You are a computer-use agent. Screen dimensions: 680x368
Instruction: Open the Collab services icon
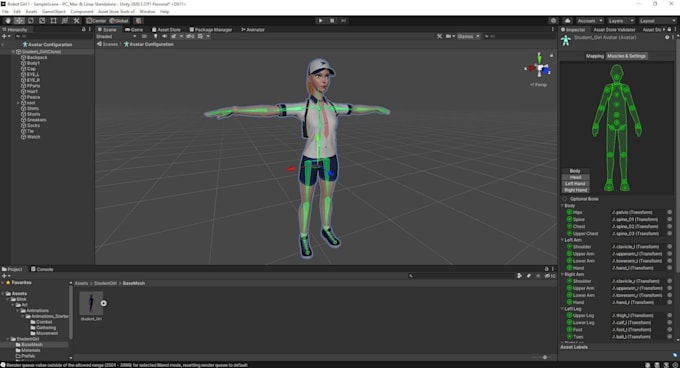553,21
